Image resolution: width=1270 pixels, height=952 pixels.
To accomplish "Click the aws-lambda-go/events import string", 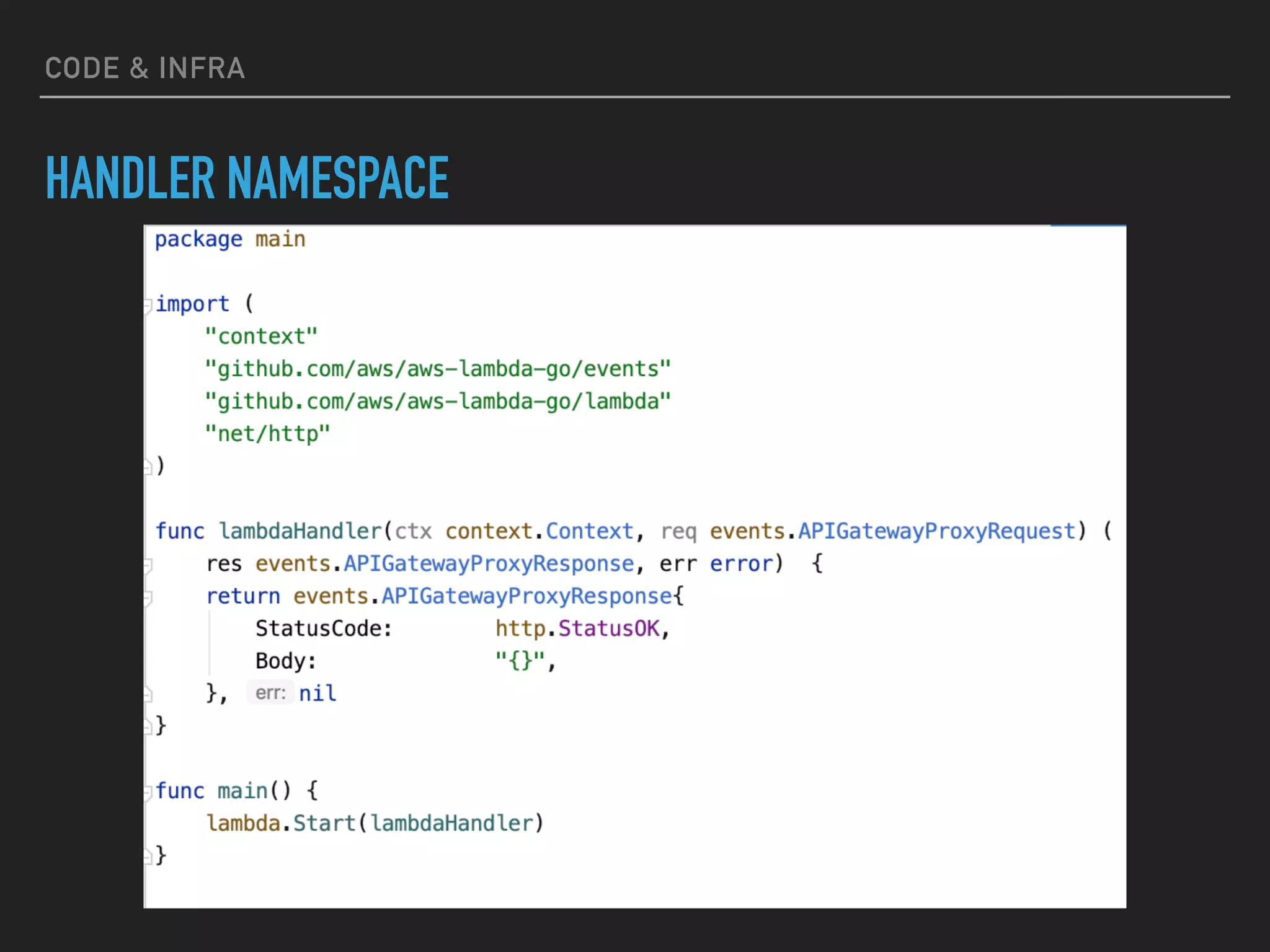I will pos(438,369).
